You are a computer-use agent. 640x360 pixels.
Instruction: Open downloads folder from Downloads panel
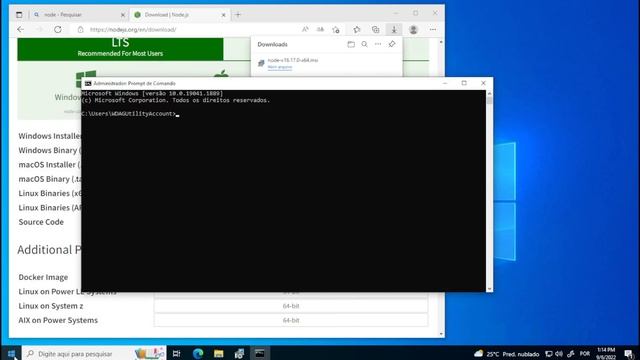point(351,44)
